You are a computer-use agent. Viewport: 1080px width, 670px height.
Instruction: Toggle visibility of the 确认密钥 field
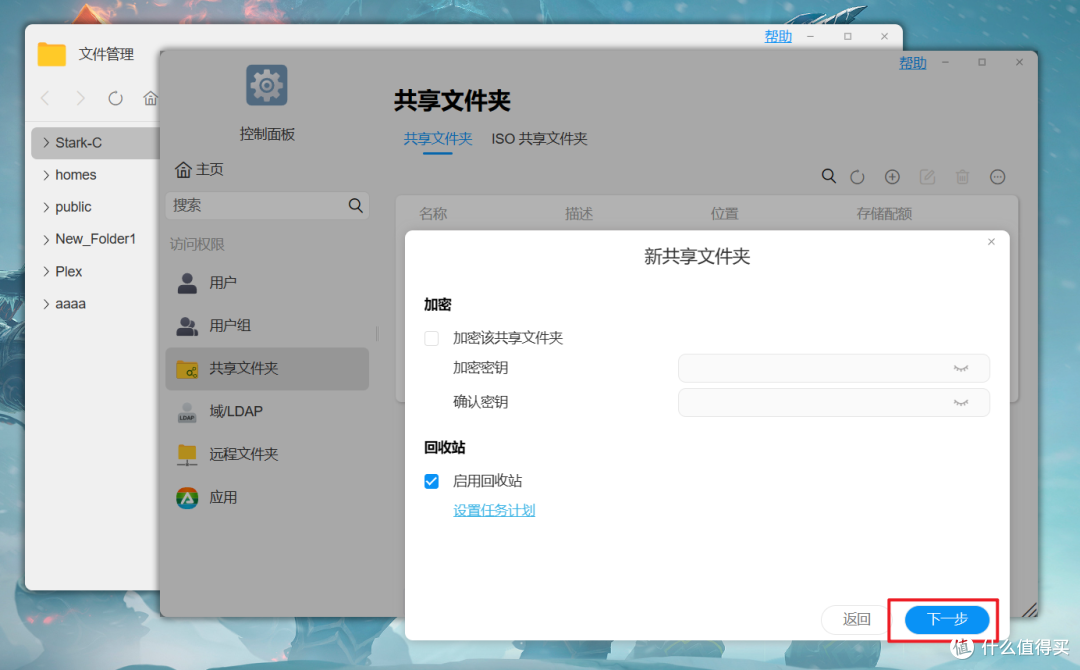961,403
